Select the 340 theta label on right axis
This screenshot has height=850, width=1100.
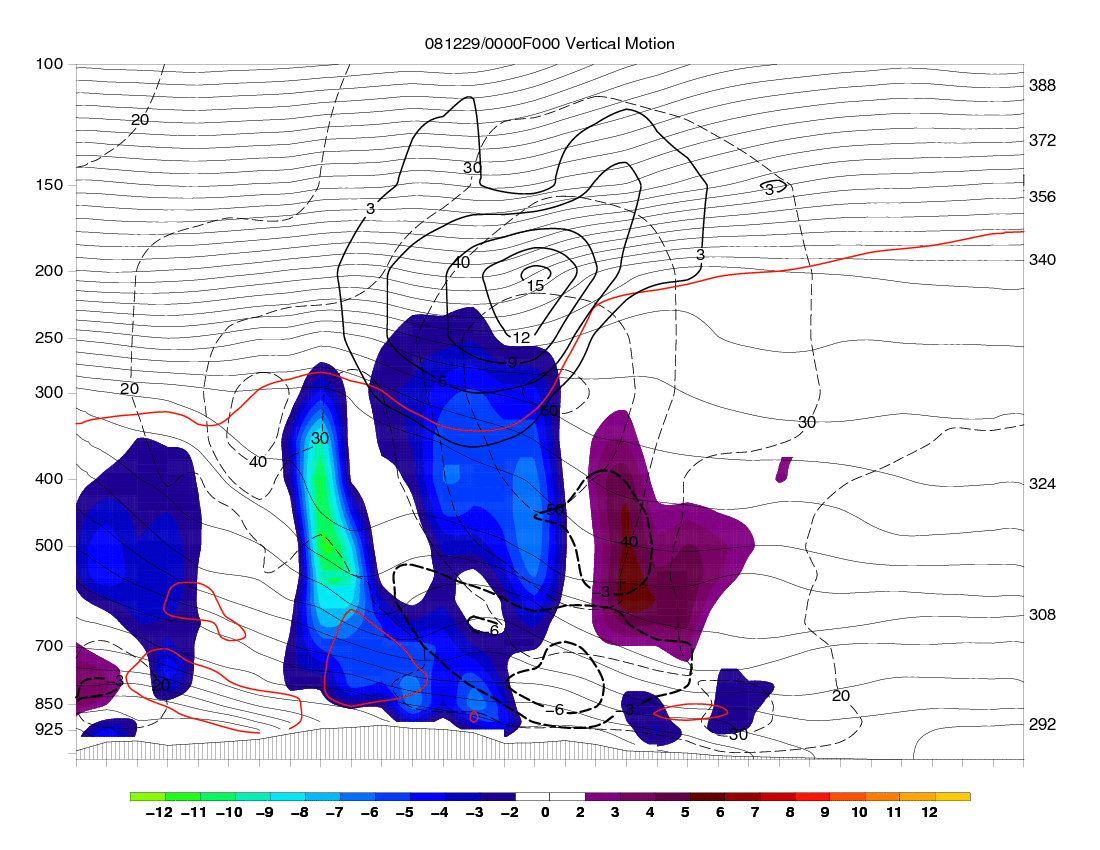[x=1042, y=259]
